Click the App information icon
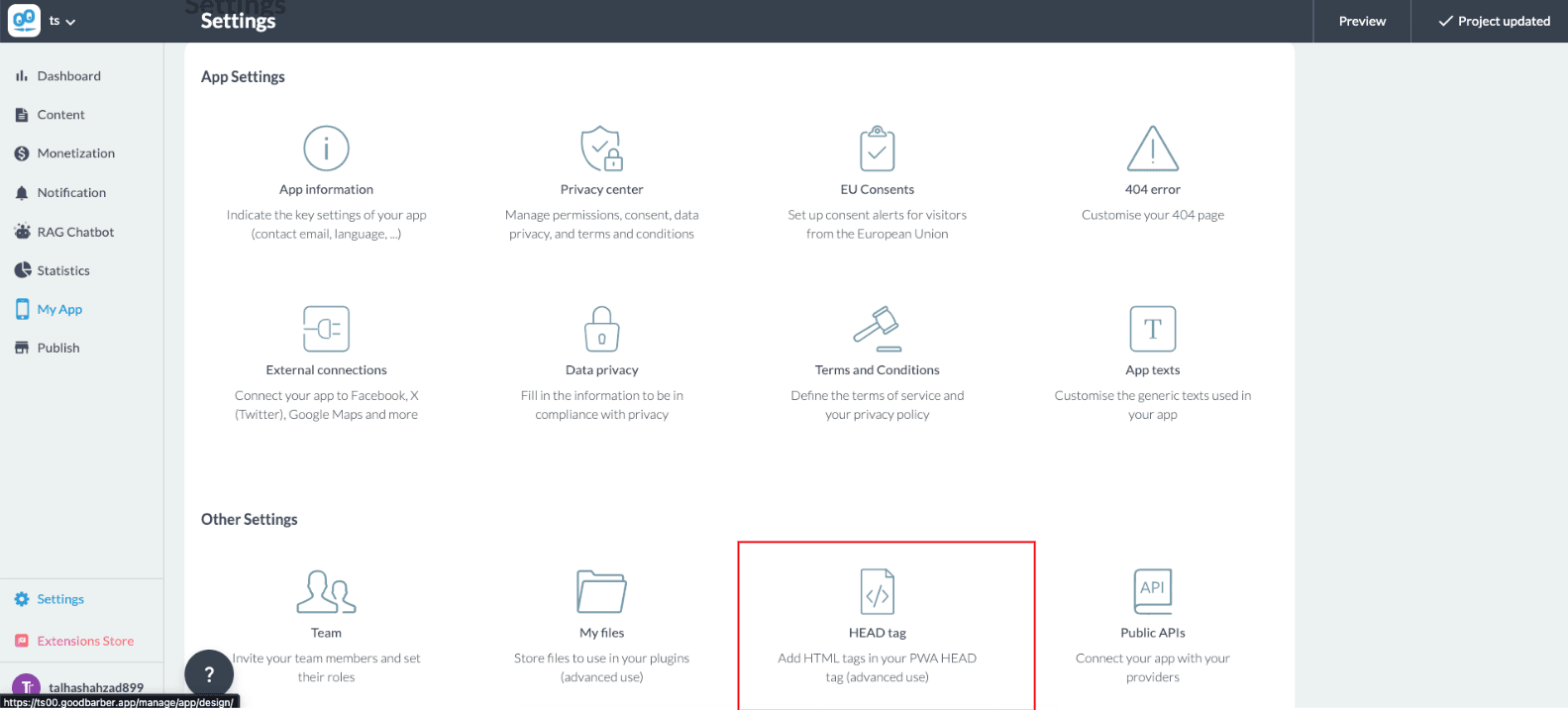The image size is (1568, 710). click(326, 149)
